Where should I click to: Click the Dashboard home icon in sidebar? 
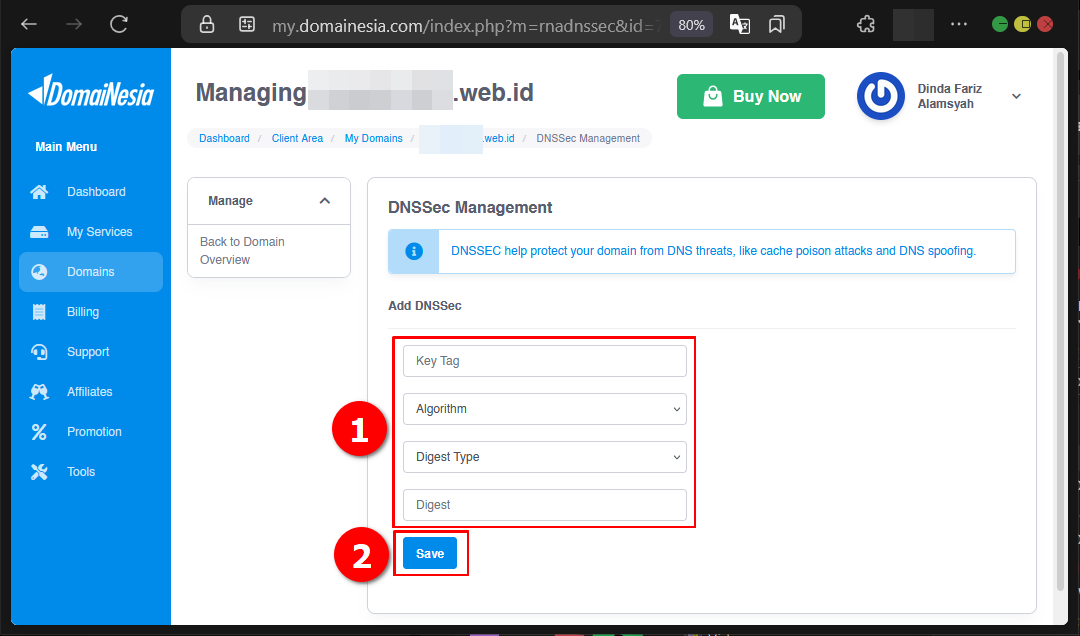click(x=39, y=192)
